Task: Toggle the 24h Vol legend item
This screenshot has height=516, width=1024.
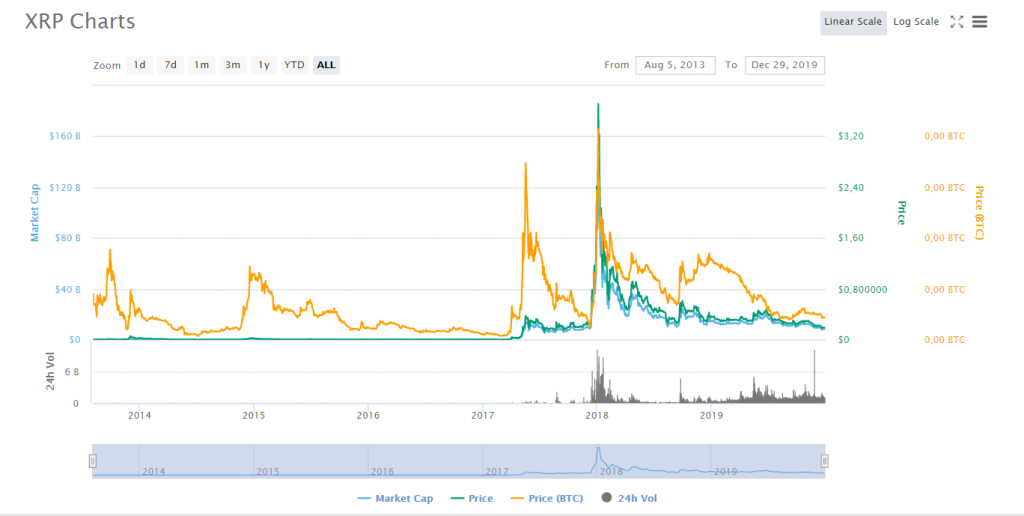Action: (630, 498)
